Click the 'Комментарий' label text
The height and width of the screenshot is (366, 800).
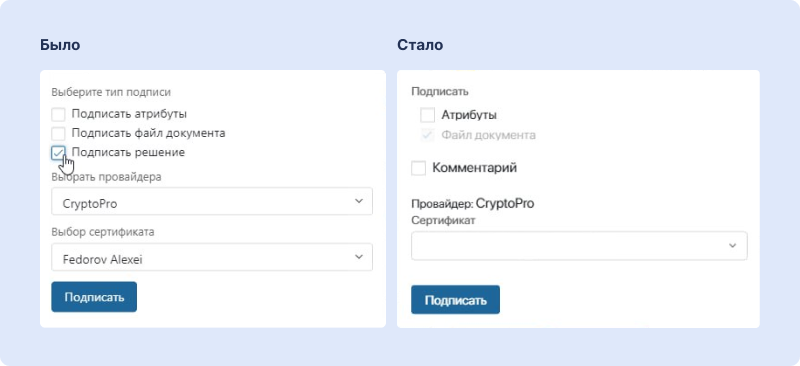[x=474, y=167]
